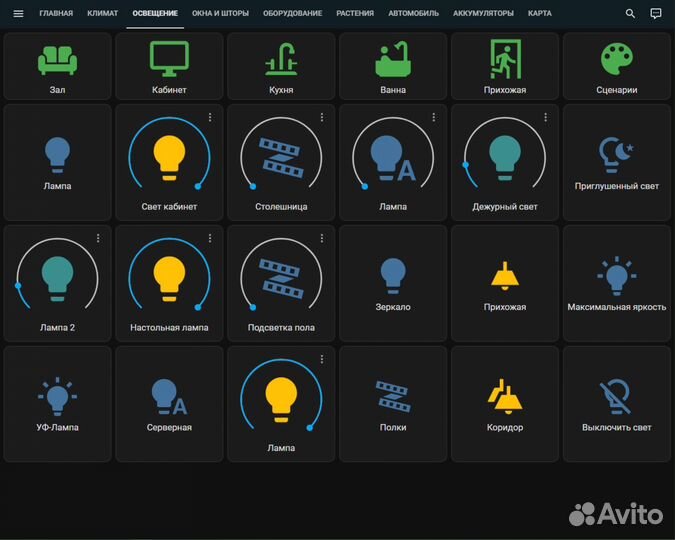Image resolution: width=675 pixels, height=540 pixels.
Task: Open three-dot menu on Дежурный свет
Action: (x=546, y=117)
